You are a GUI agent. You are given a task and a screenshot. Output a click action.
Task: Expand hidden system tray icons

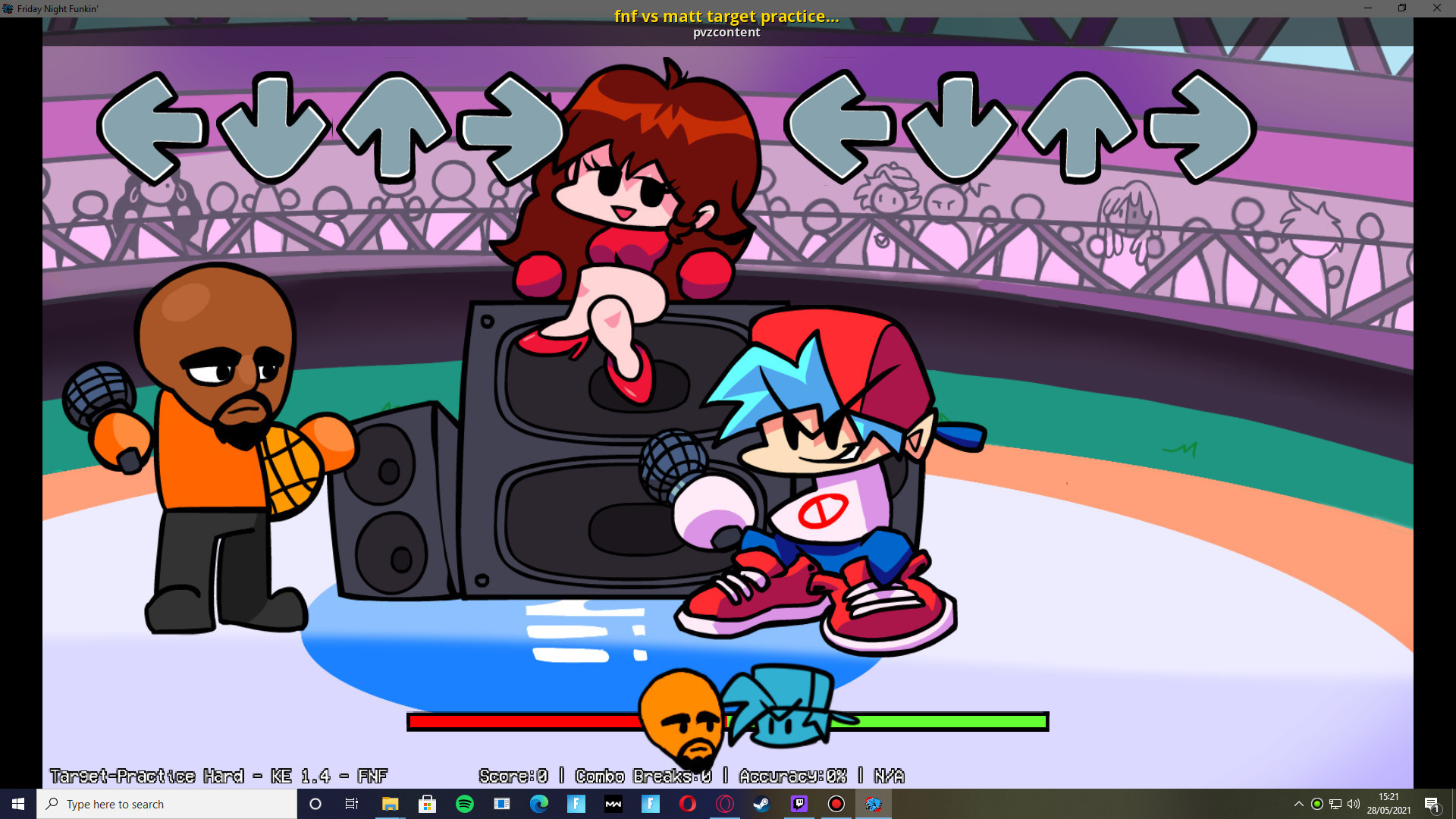(1298, 804)
